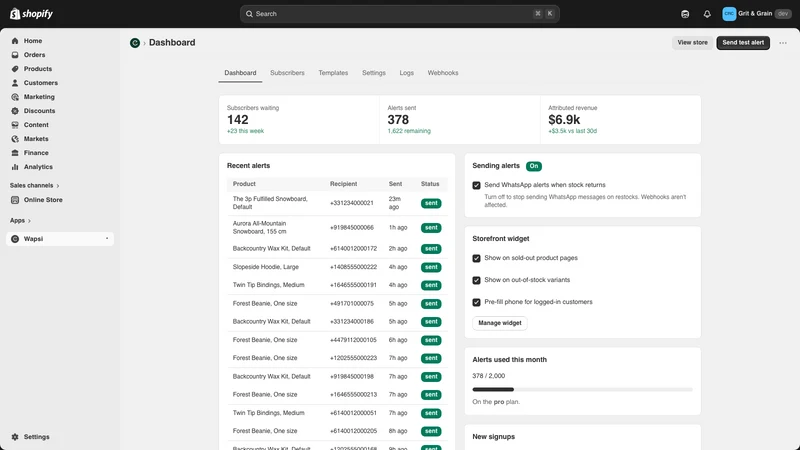Viewport: 800px width, 450px height.
Task: Click the 1,622 remaining link
Action: click(x=409, y=131)
